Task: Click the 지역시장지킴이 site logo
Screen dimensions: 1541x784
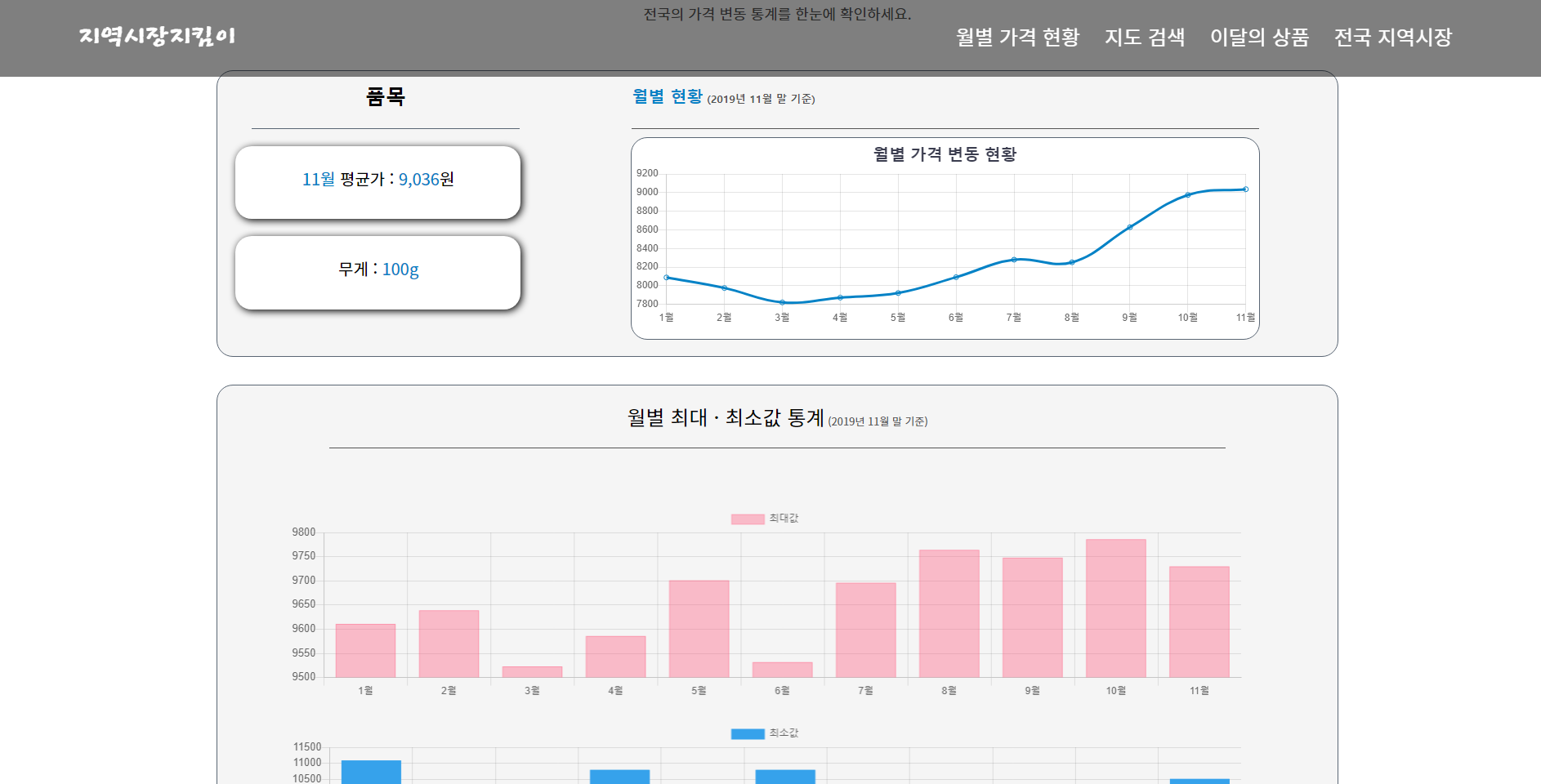Action: [157, 36]
